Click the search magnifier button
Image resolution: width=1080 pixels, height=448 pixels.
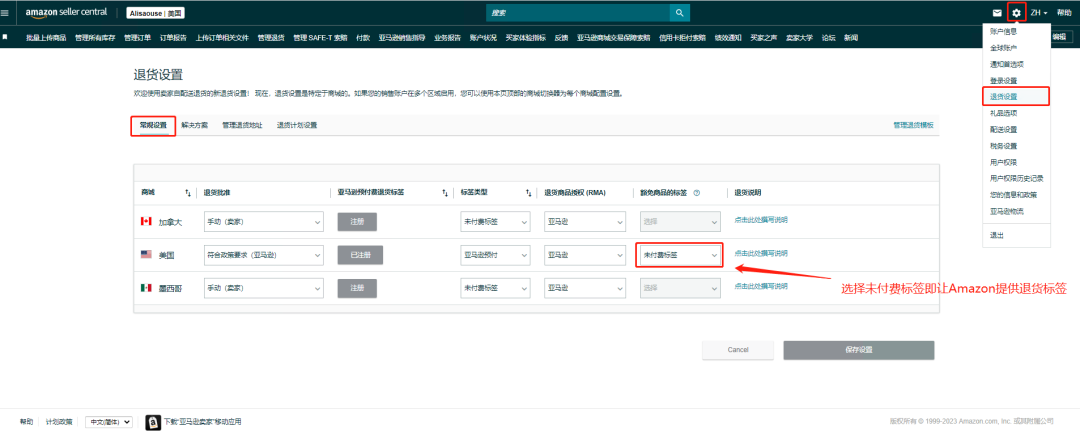[679, 12]
